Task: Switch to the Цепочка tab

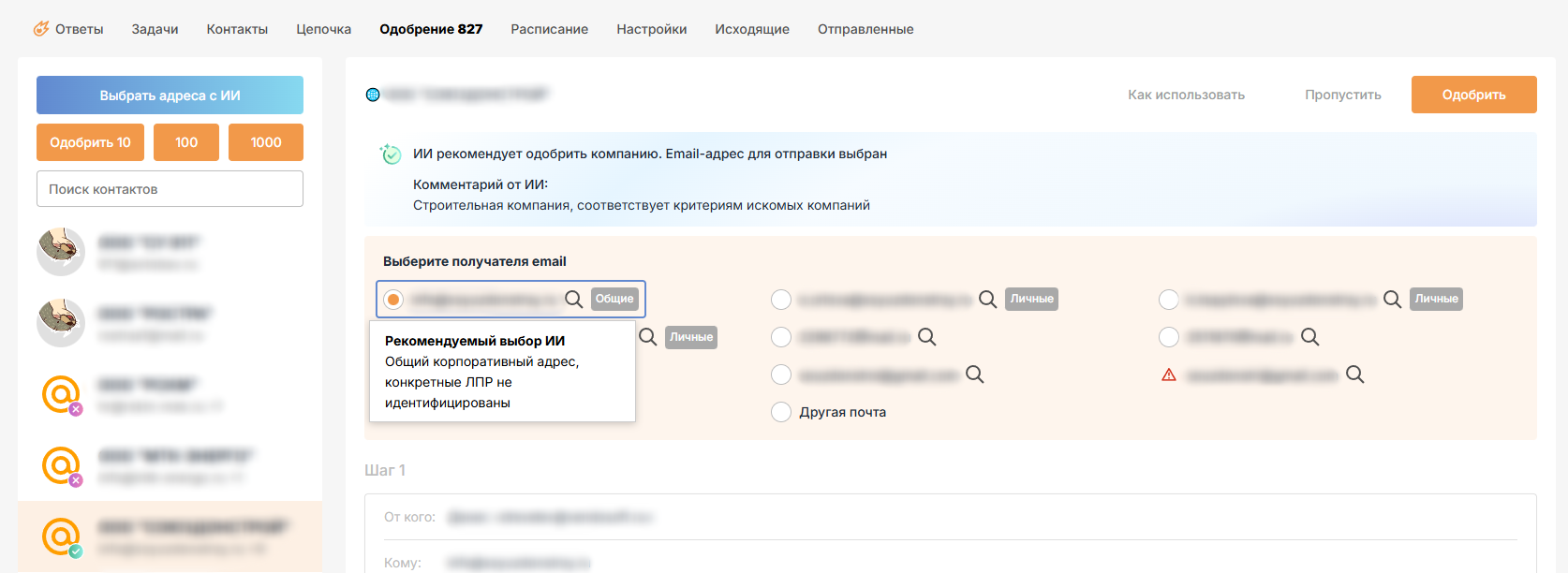Action: [x=323, y=29]
